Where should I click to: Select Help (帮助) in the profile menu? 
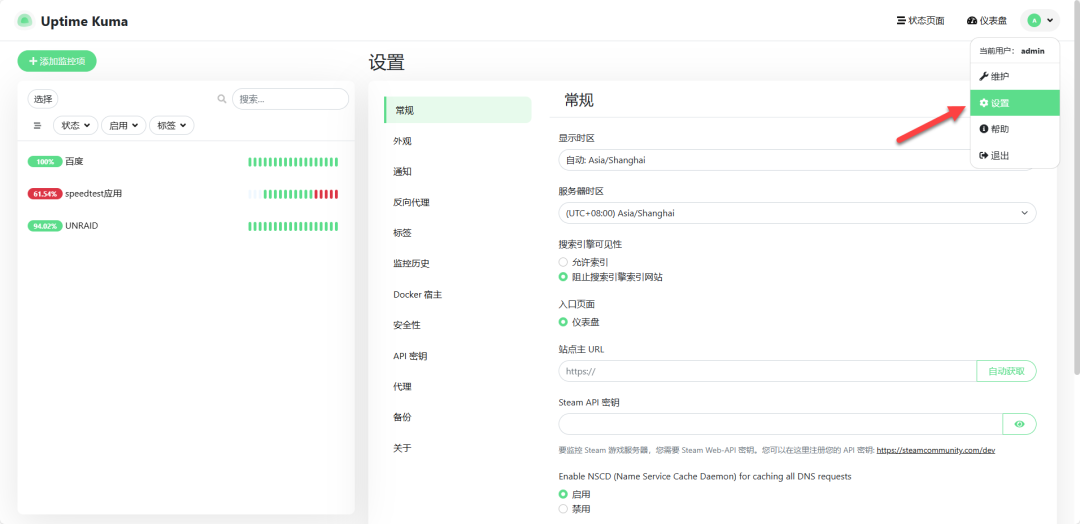pyautogui.click(x=1000, y=129)
